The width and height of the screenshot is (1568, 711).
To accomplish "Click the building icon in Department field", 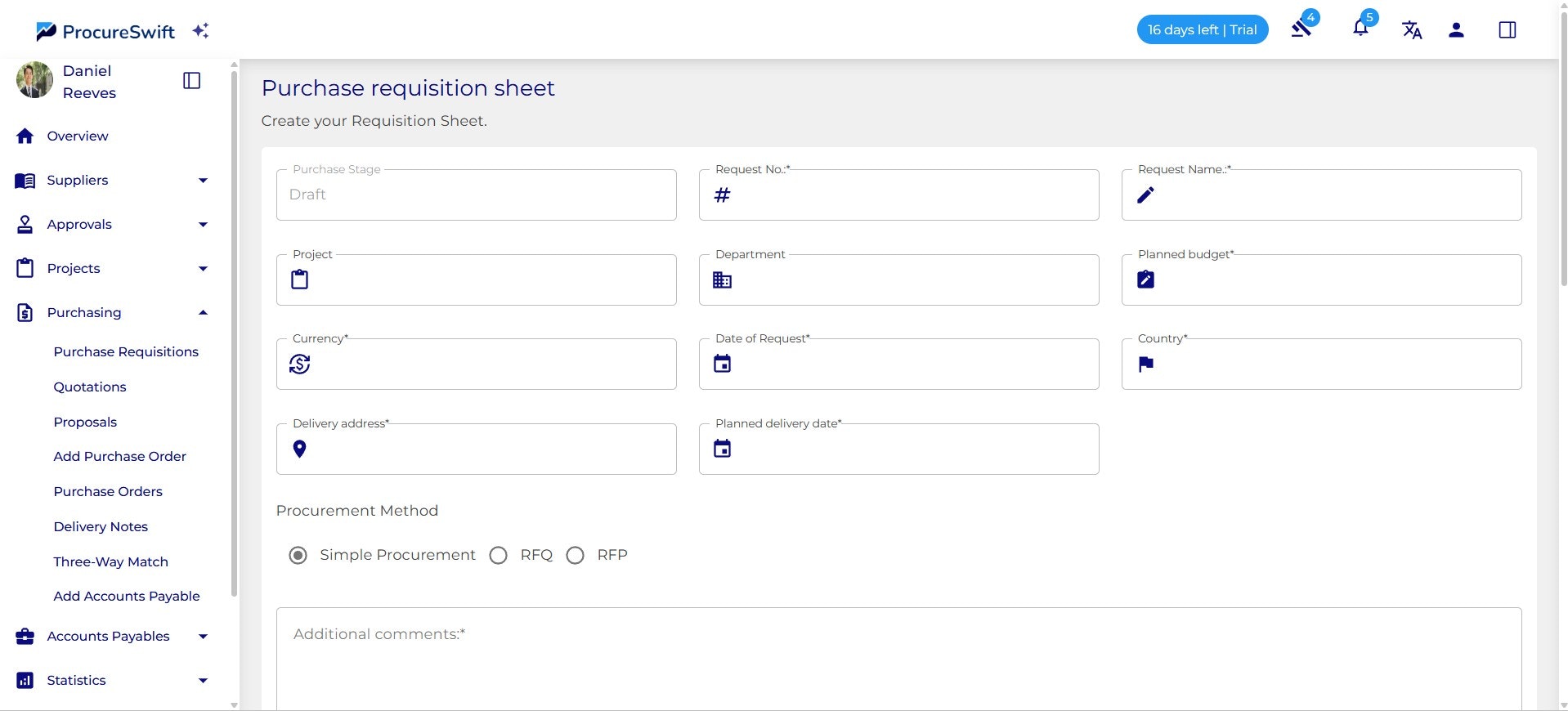I will (723, 279).
